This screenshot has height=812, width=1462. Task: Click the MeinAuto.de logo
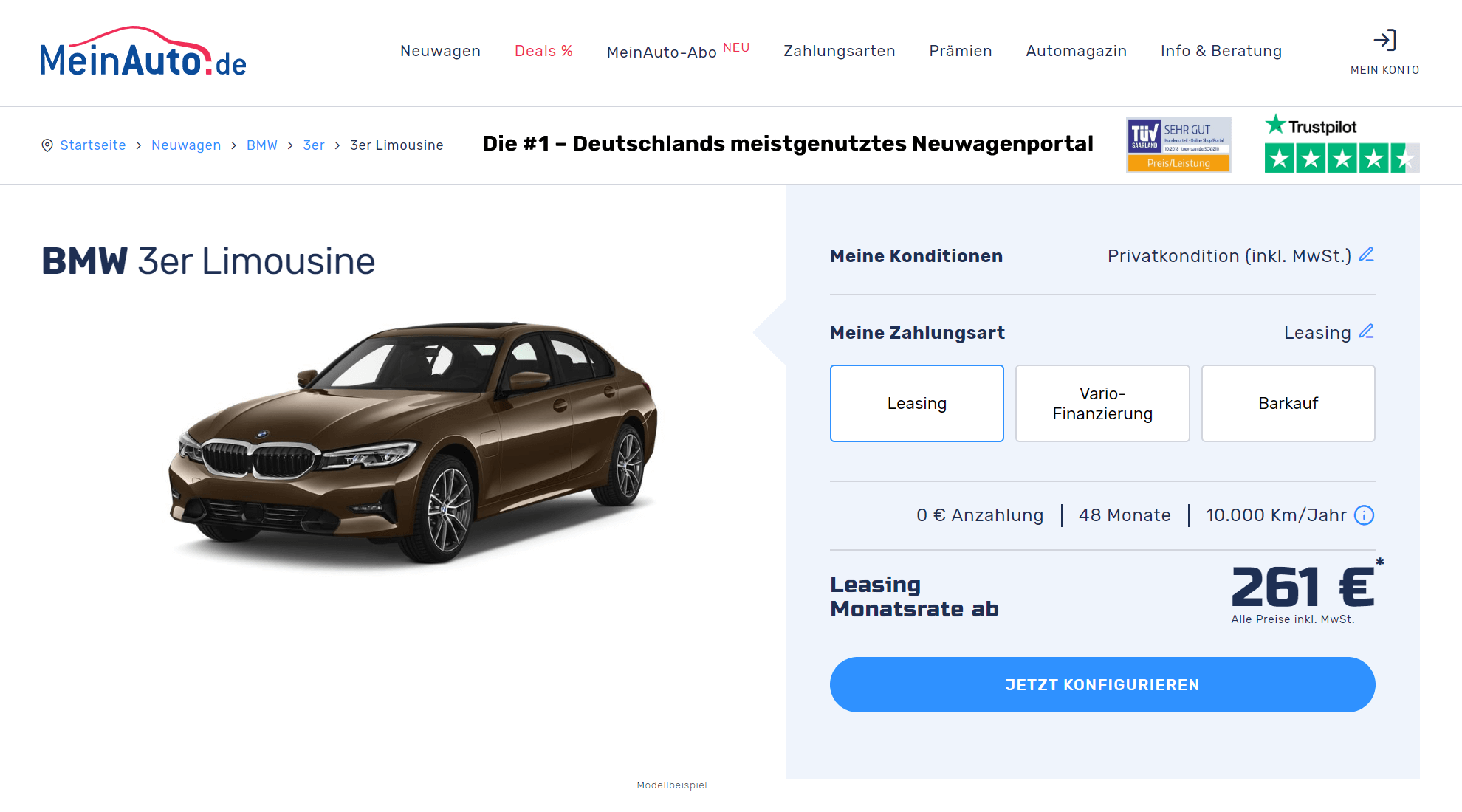click(143, 52)
